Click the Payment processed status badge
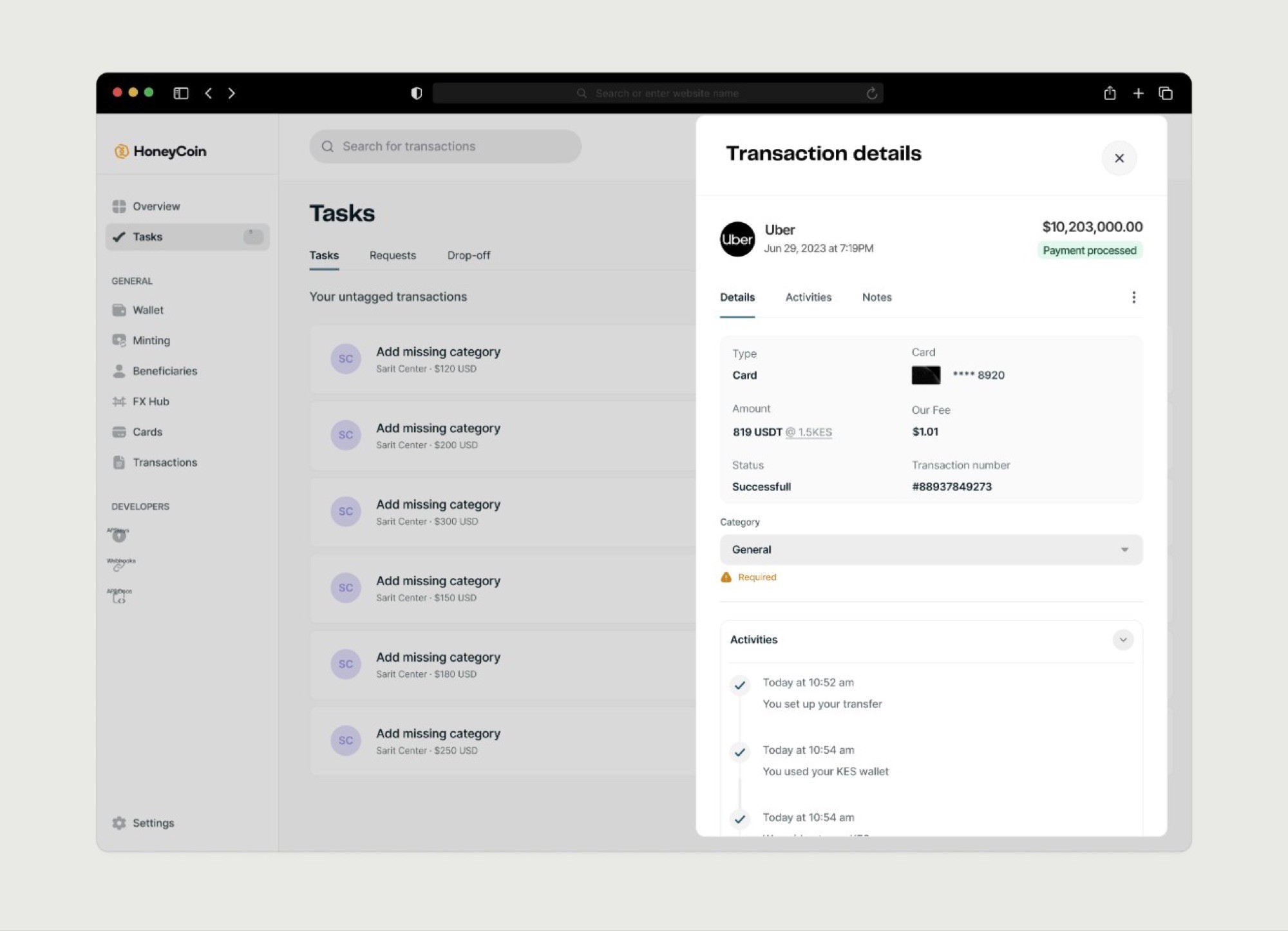The height and width of the screenshot is (931, 1288). [x=1090, y=250]
